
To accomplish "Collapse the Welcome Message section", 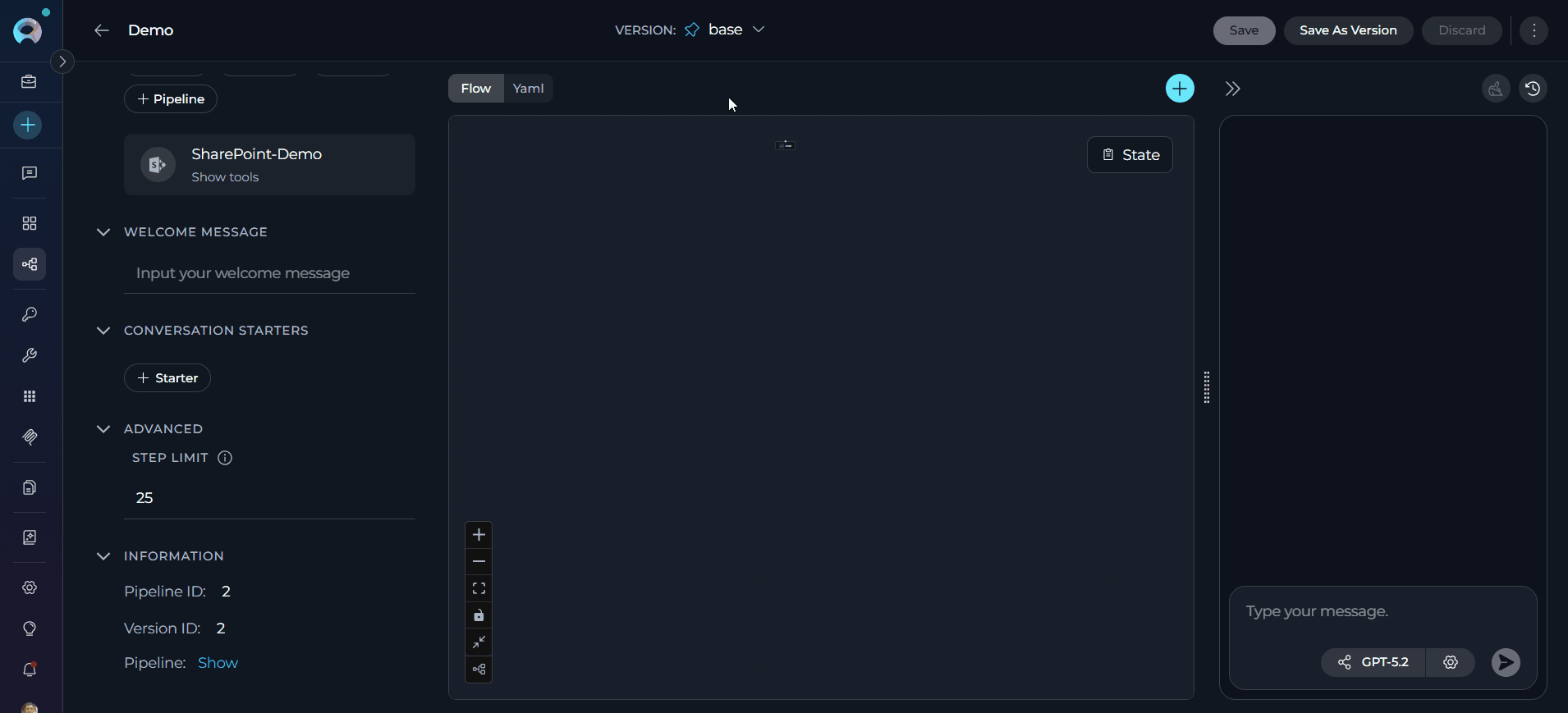I will (103, 232).
